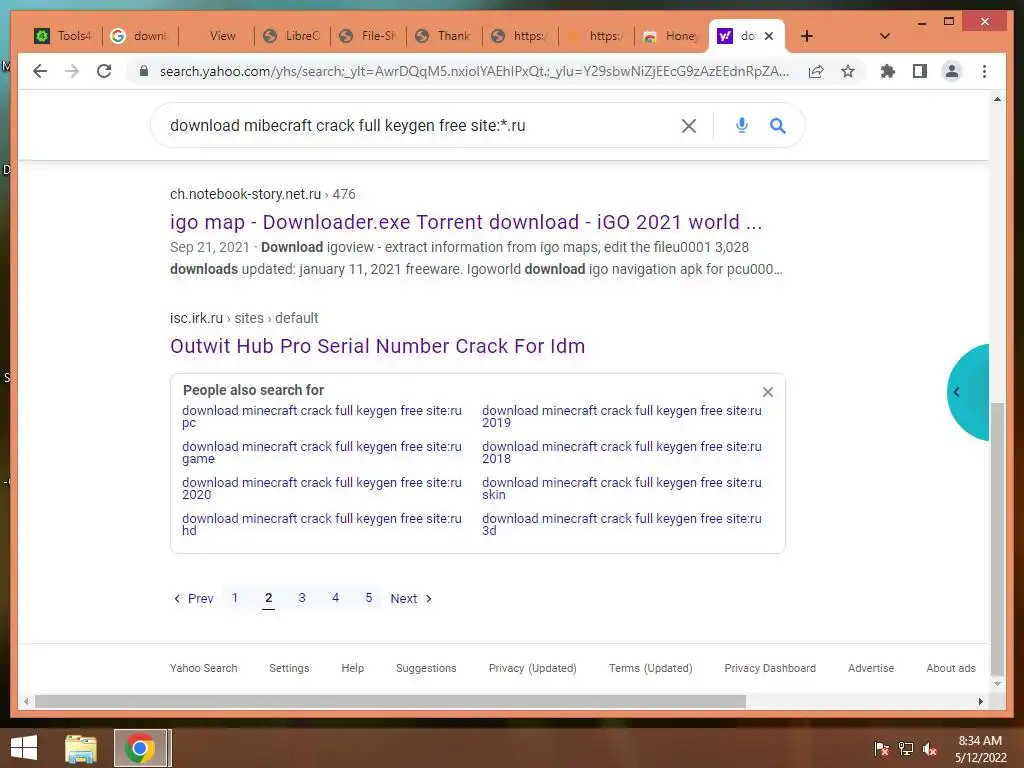Viewport: 1024px width, 768px height.
Task: Go to results page 1
Action: coord(235,598)
